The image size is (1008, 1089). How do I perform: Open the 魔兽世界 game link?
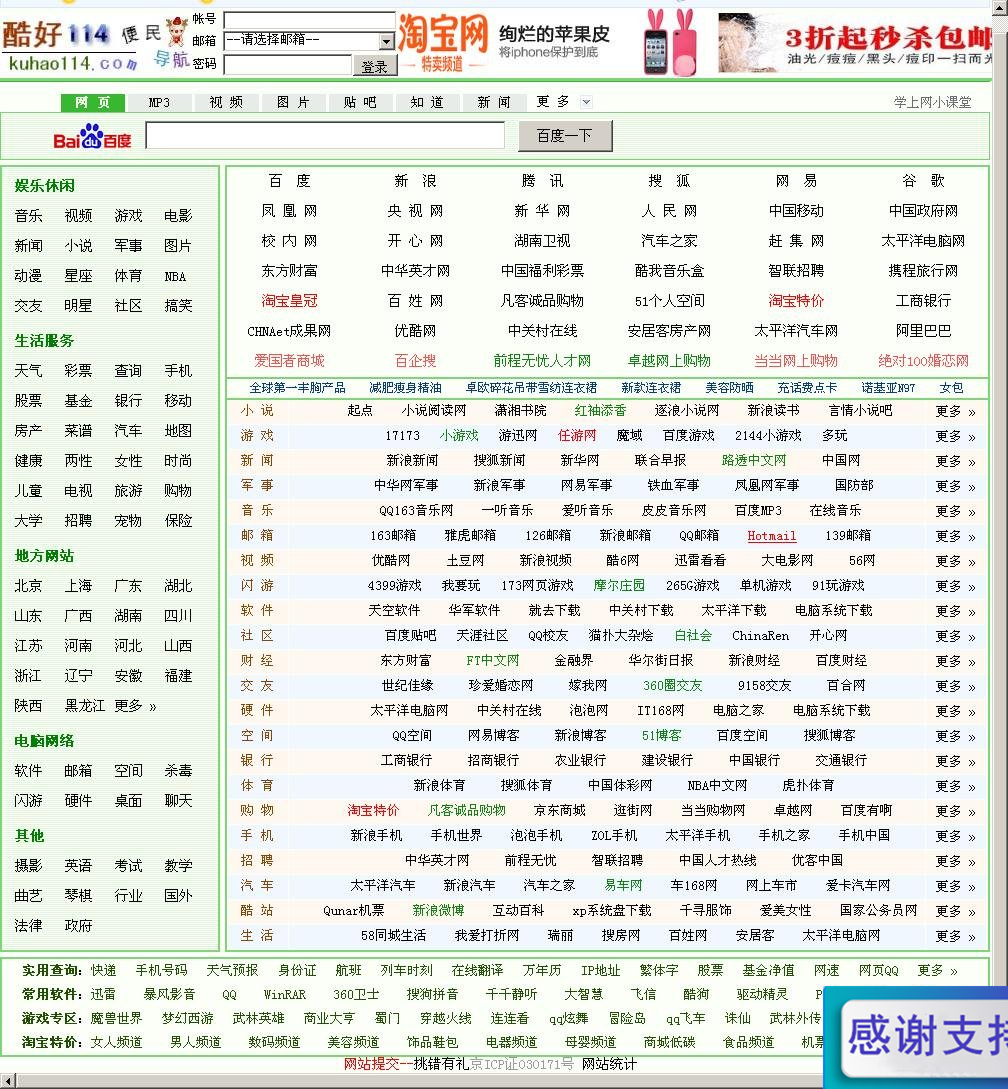click(116, 1019)
